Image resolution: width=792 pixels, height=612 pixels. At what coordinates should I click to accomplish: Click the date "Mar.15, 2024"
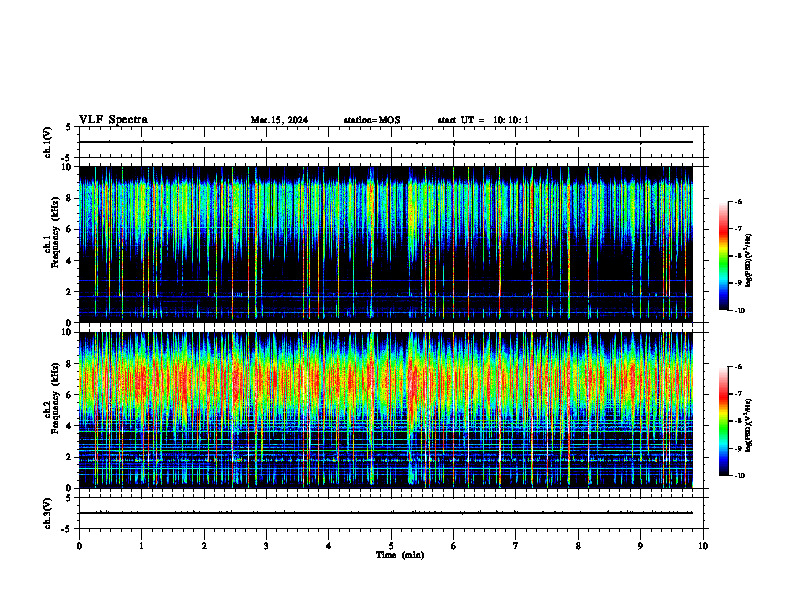(x=279, y=120)
